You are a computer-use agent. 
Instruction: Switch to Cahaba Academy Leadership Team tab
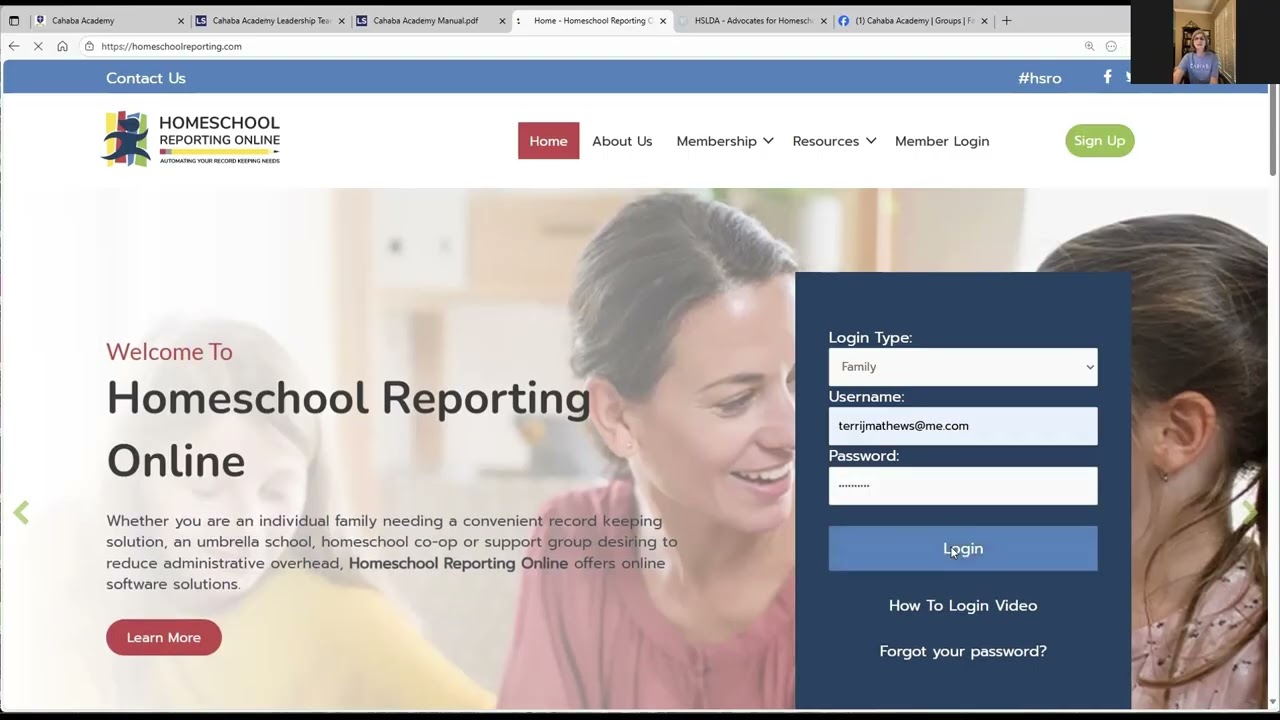[270, 21]
